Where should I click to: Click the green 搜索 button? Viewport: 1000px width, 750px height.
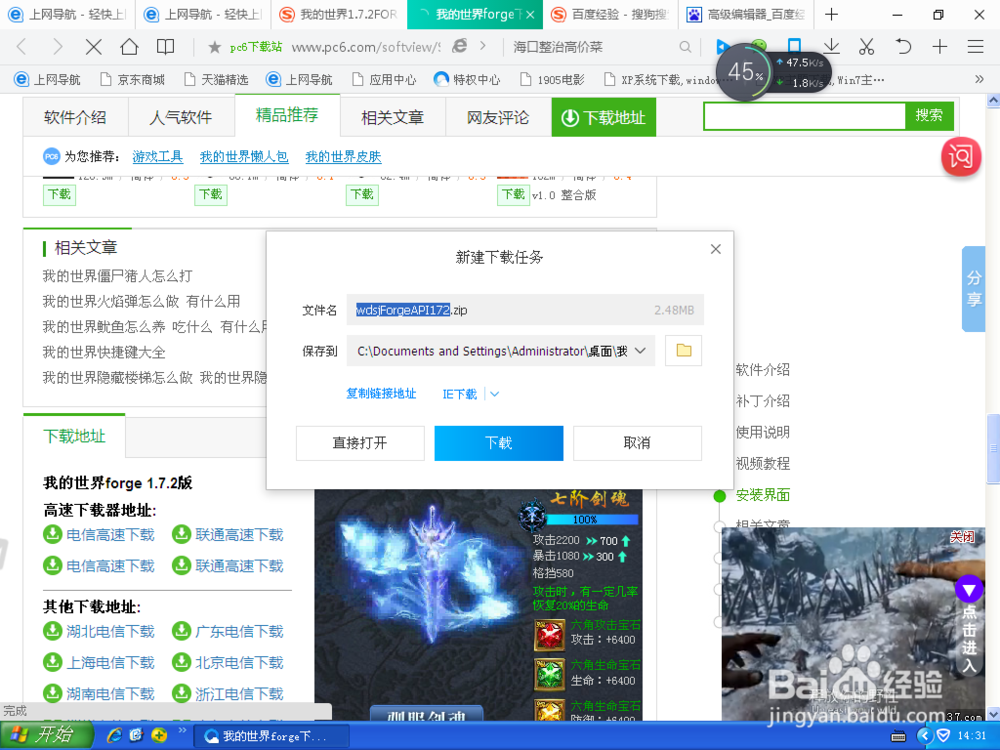pos(929,115)
